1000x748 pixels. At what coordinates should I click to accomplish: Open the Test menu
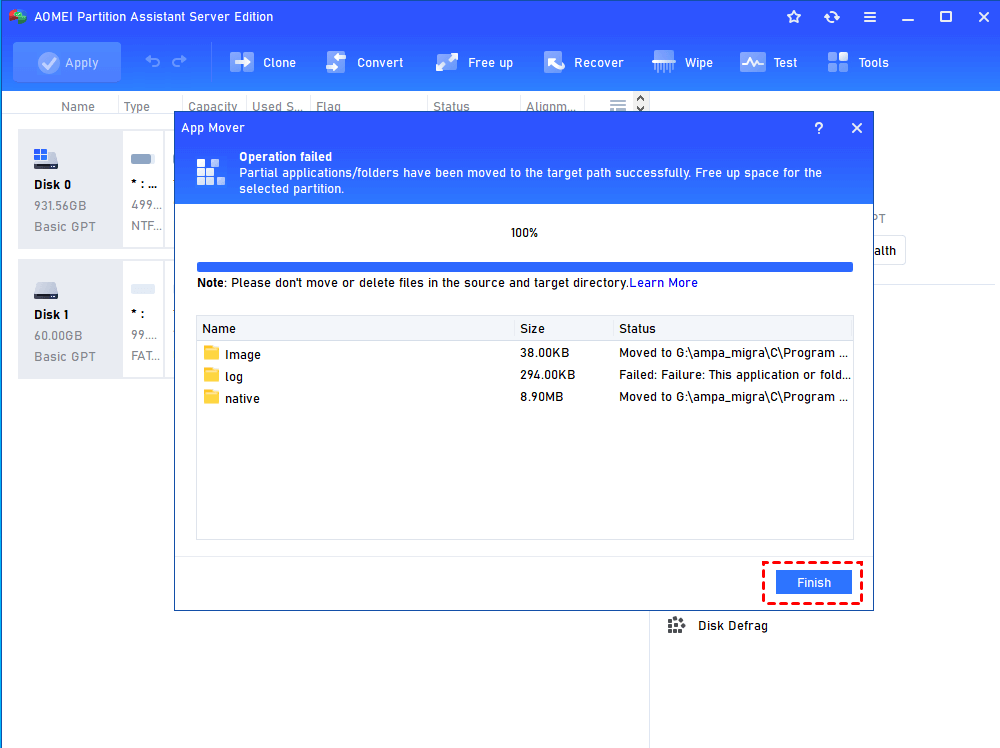[x=768, y=62]
